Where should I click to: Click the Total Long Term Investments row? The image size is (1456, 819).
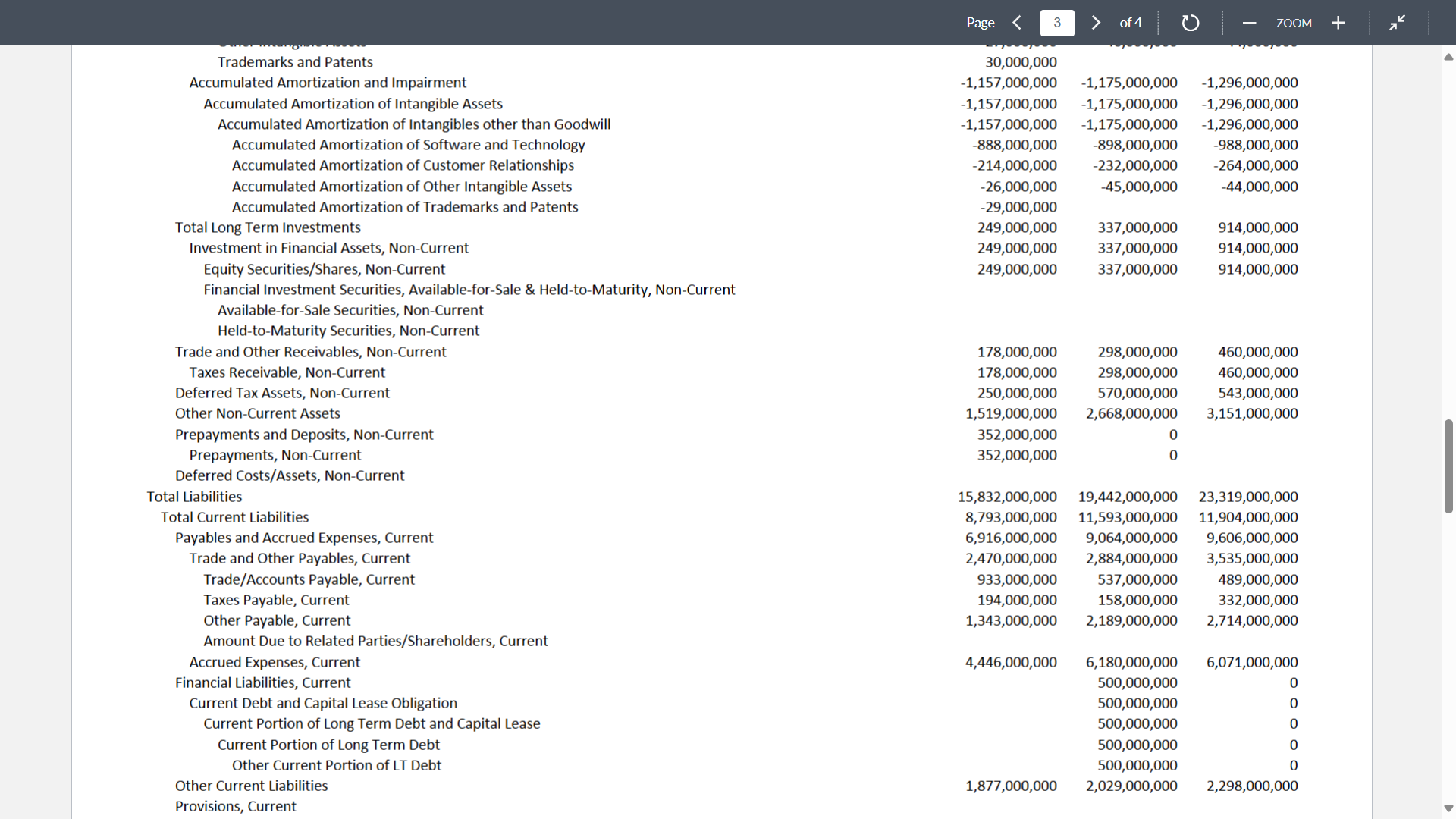pyautogui.click(x=723, y=227)
